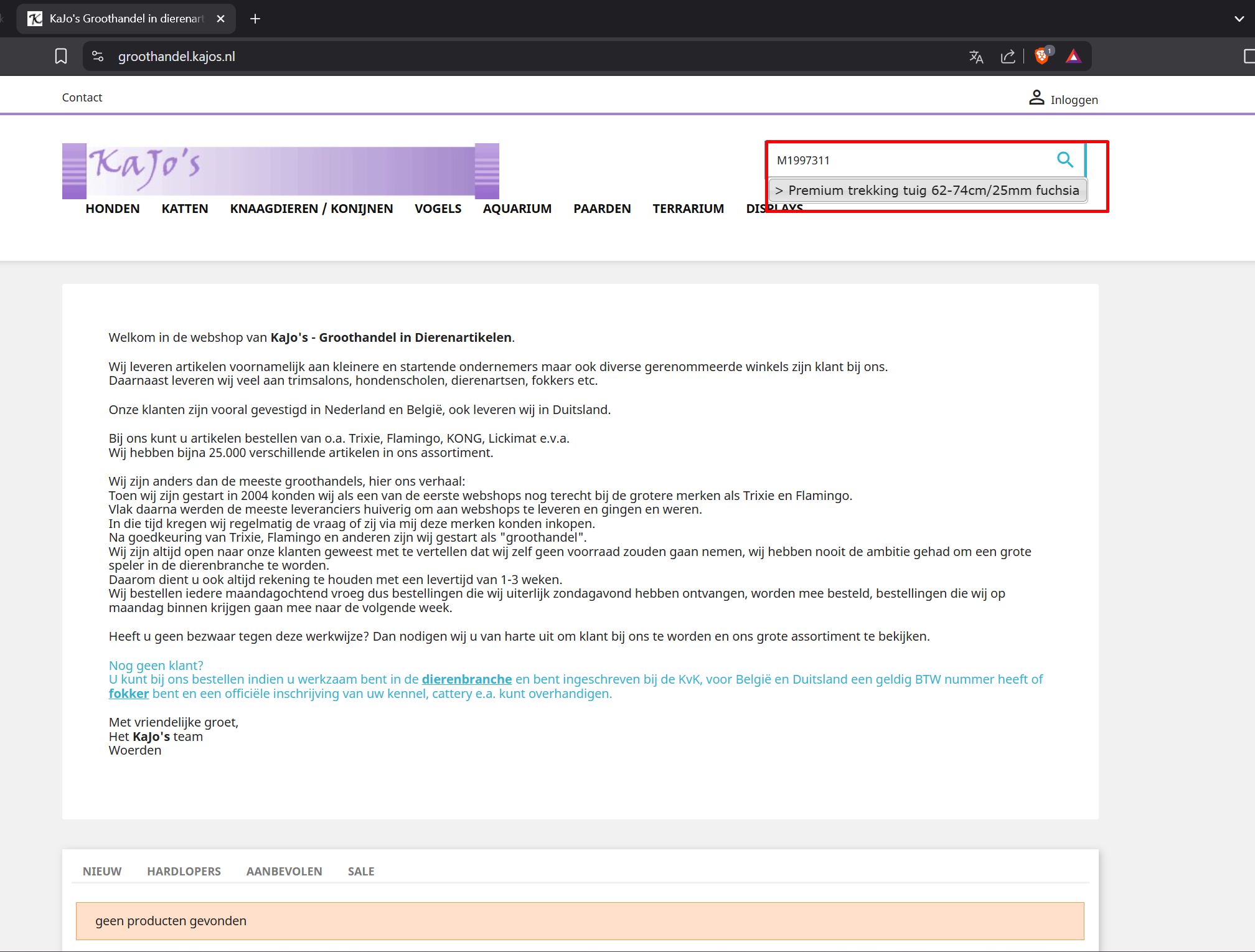Open a new browser tab
This screenshot has width=1255, height=952.
tap(255, 19)
